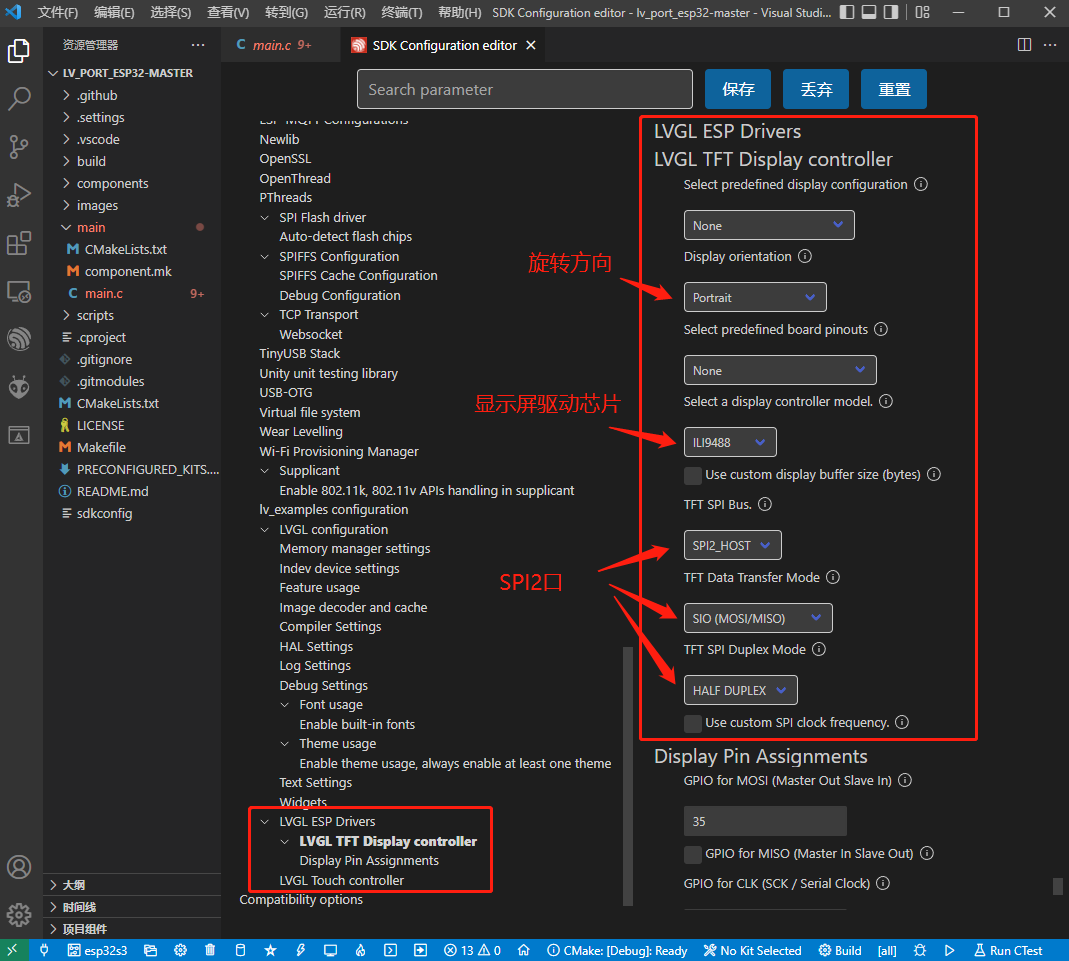Open predefined display configuration dropdown

coord(769,225)
